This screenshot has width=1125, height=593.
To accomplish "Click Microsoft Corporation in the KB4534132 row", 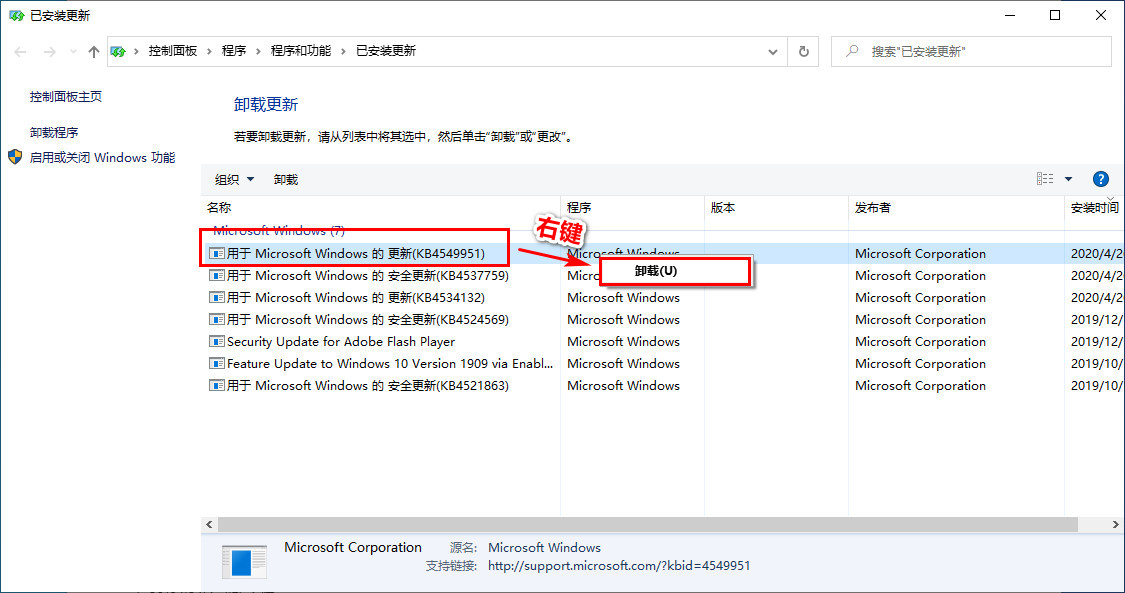I will click(921, 298).
